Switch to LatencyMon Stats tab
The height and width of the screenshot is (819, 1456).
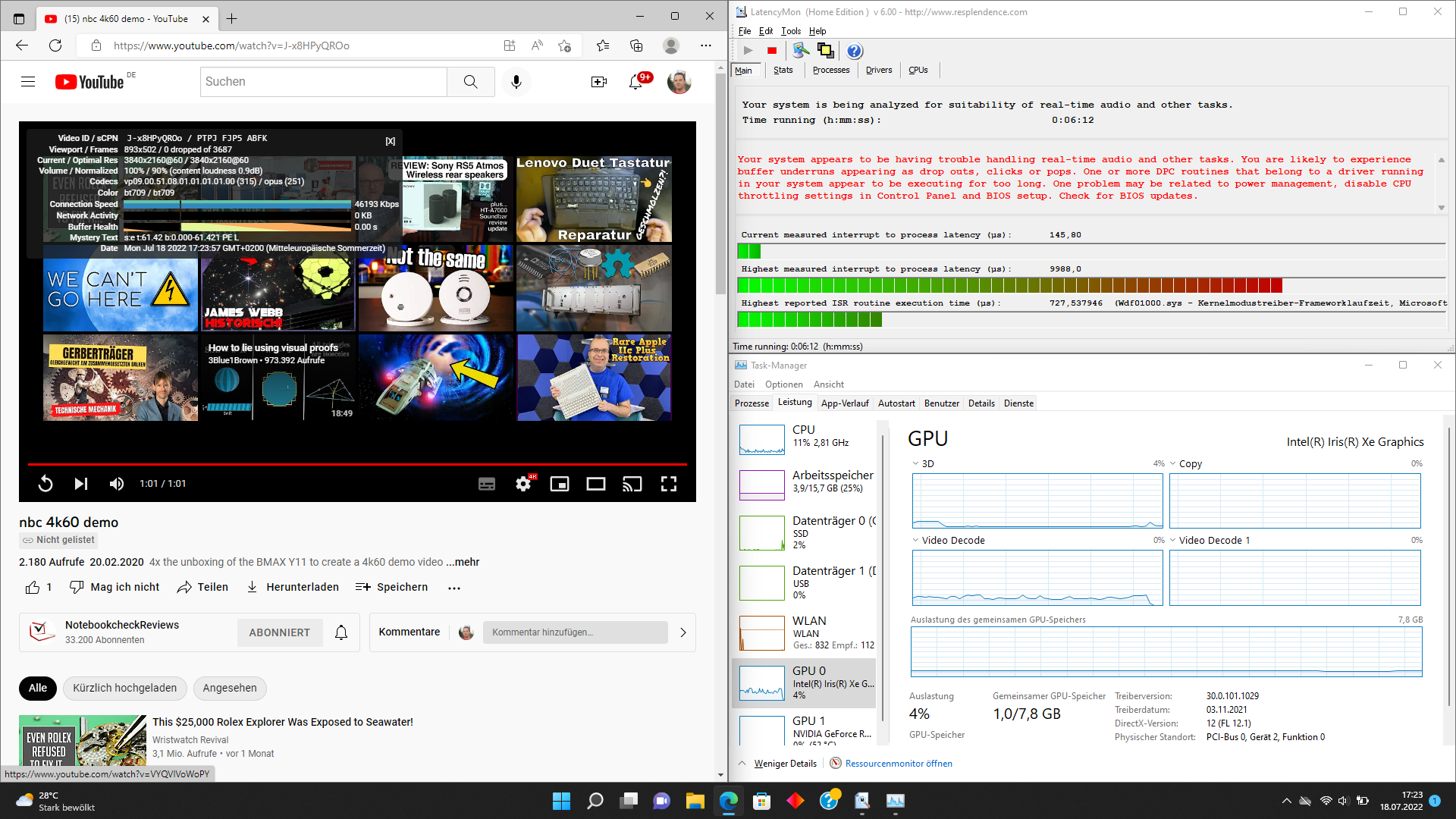point(783,70)
